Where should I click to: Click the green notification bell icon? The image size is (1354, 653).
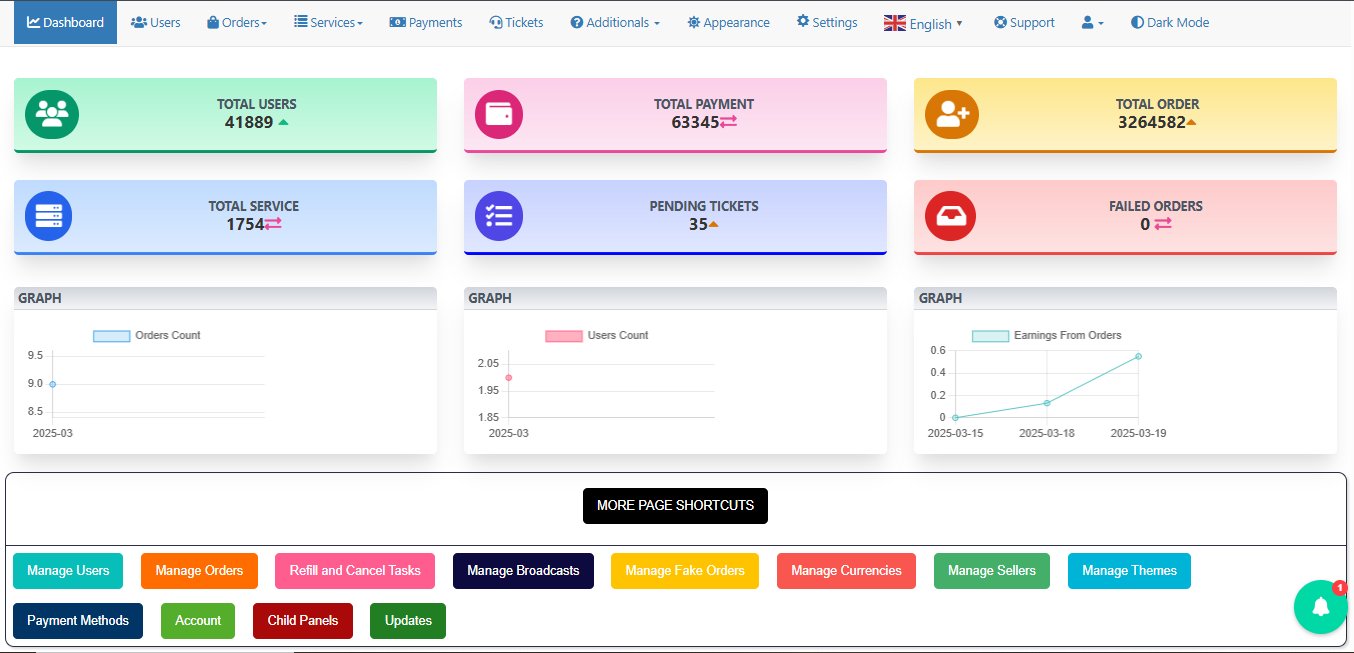[1320, 606]
